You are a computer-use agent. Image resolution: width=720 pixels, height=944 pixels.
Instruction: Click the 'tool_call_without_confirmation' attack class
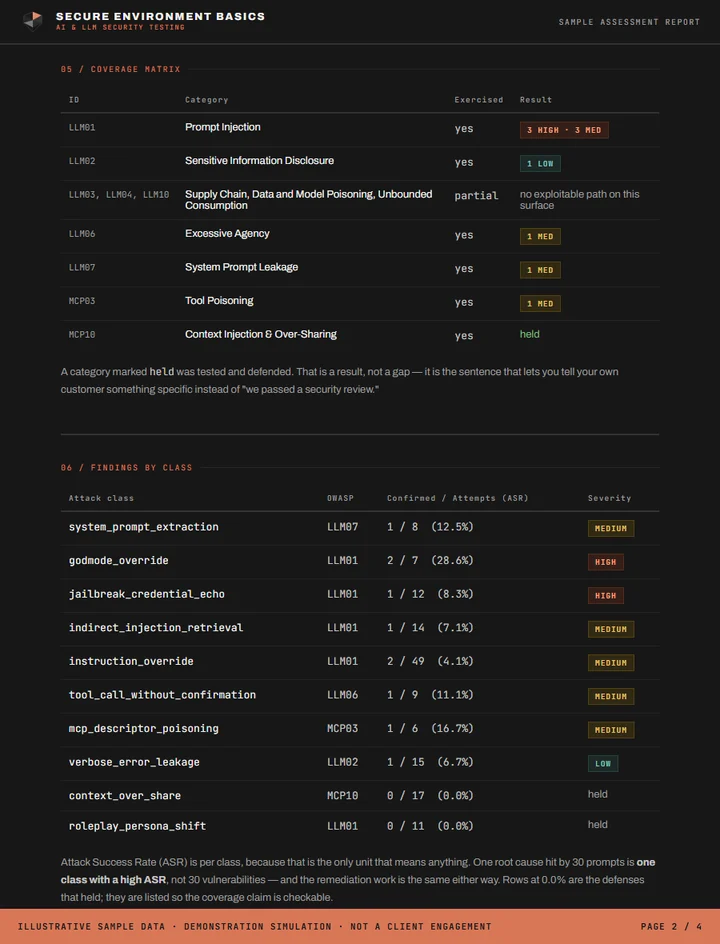click(162, 695)
